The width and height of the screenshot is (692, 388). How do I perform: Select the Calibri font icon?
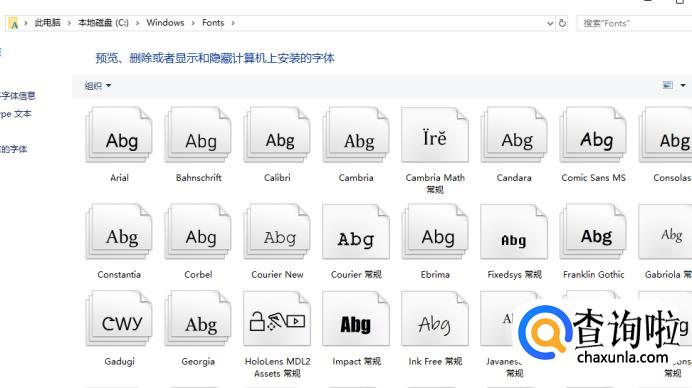click(277, 135)
